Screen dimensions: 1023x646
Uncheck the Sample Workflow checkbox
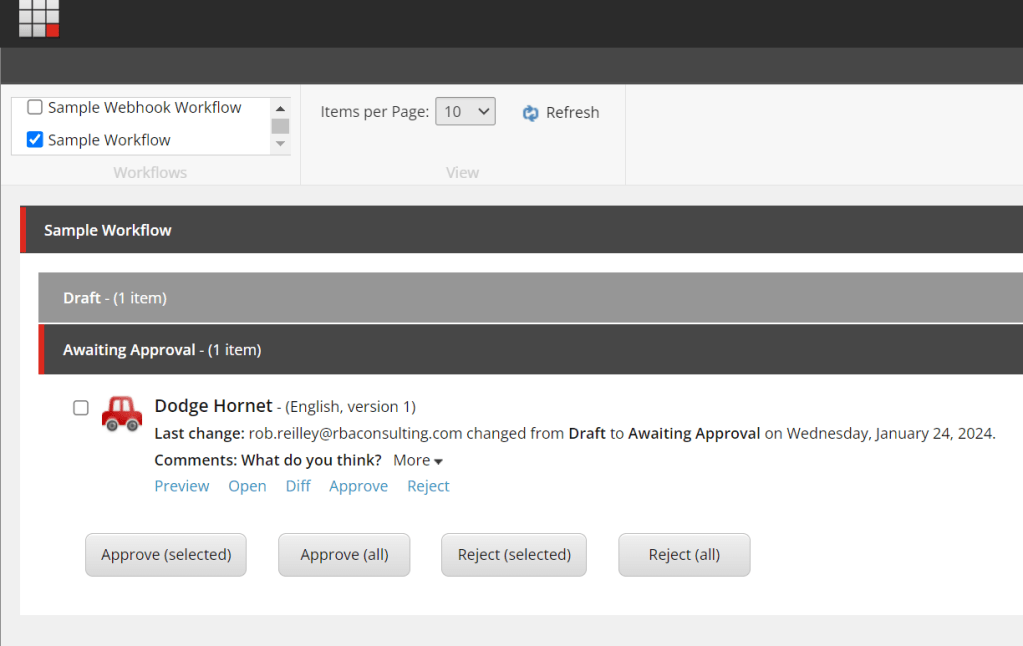click(35, 140)
